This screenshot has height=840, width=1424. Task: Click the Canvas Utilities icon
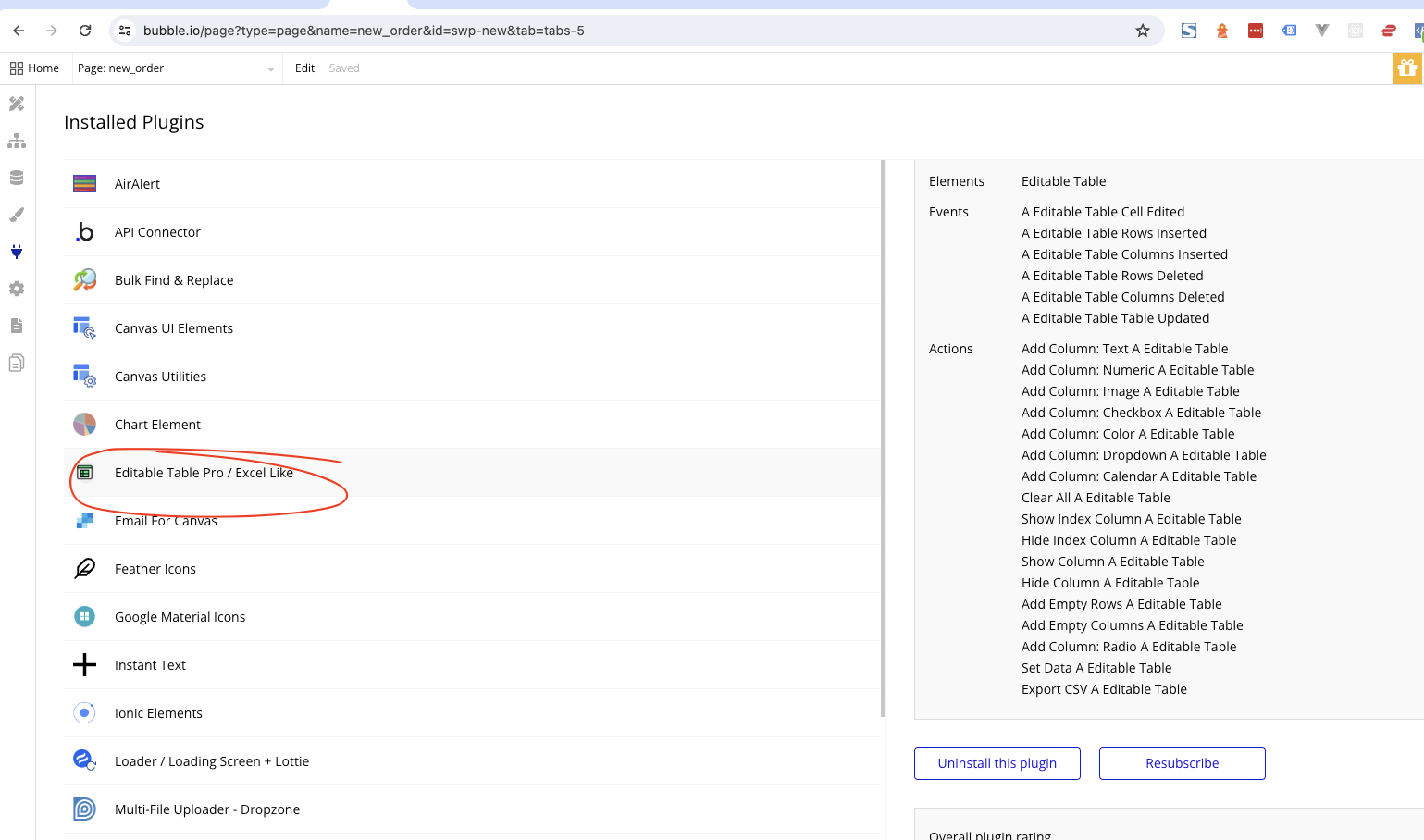coord(84,377)
